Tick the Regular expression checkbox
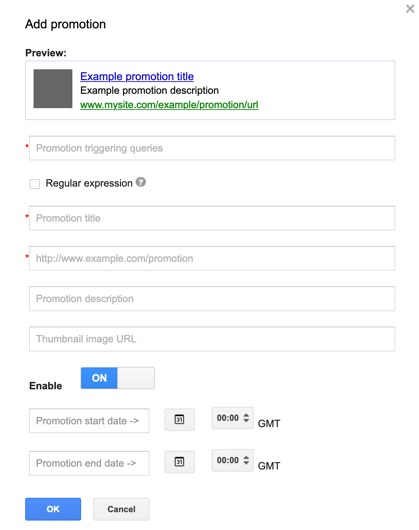The width and height of the screenshot is (419, 530). 35,184
